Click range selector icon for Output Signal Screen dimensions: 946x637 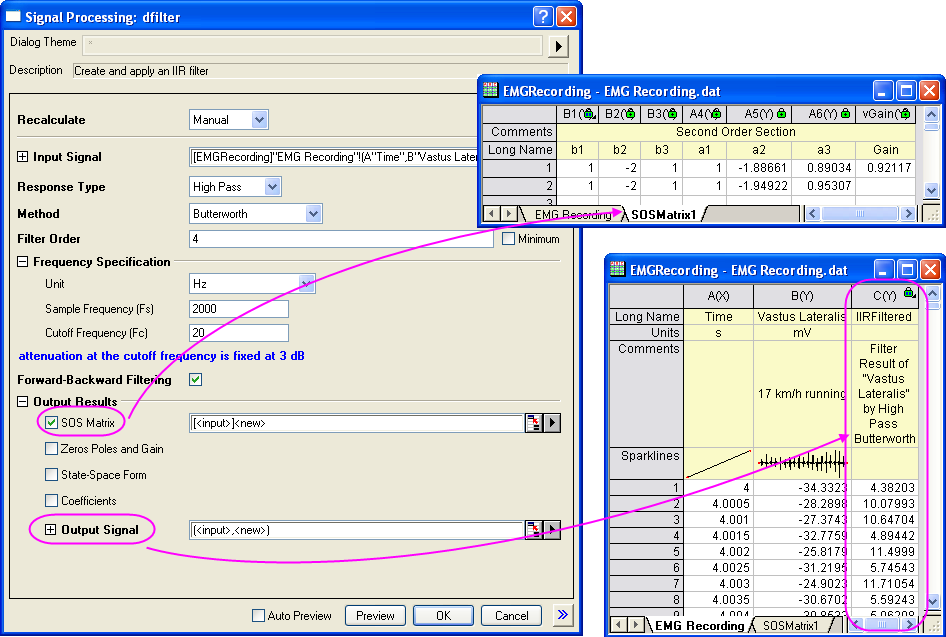(x=534, y=529)
